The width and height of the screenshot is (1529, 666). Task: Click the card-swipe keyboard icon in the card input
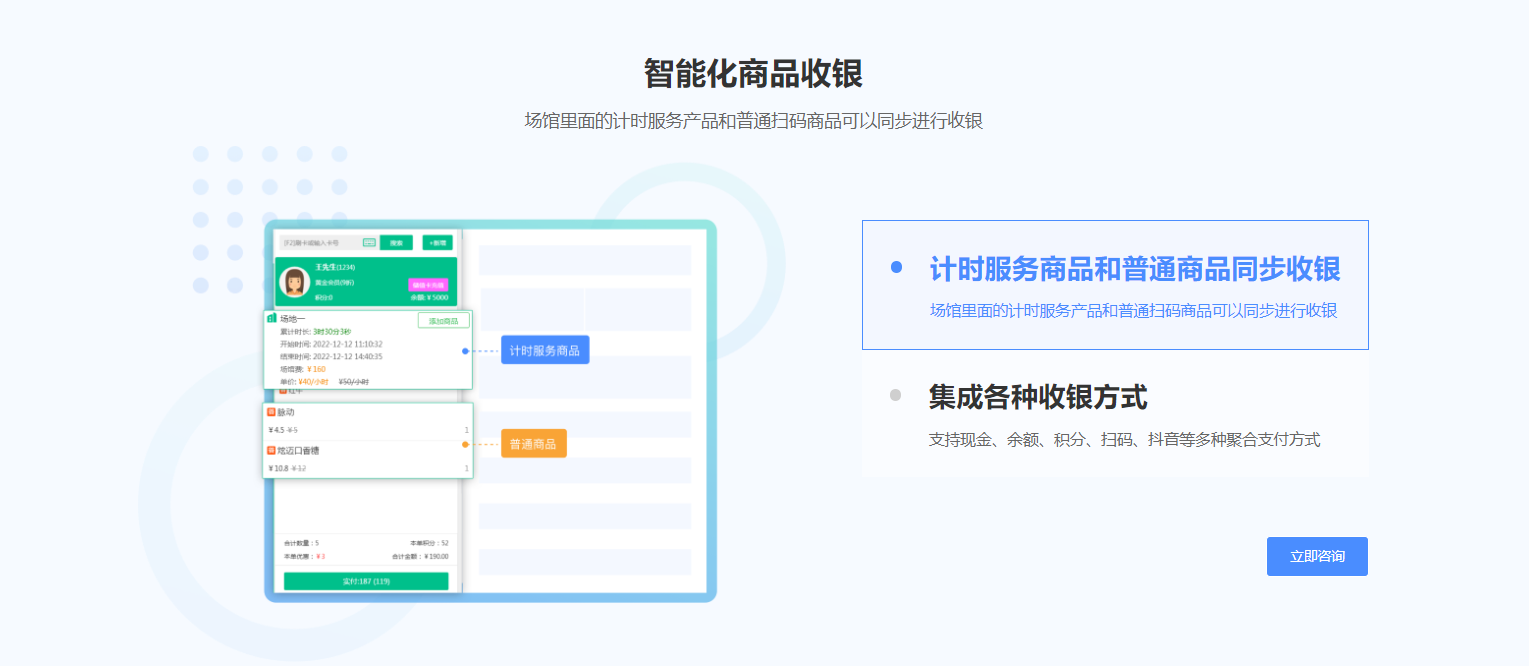click(369, 242)
